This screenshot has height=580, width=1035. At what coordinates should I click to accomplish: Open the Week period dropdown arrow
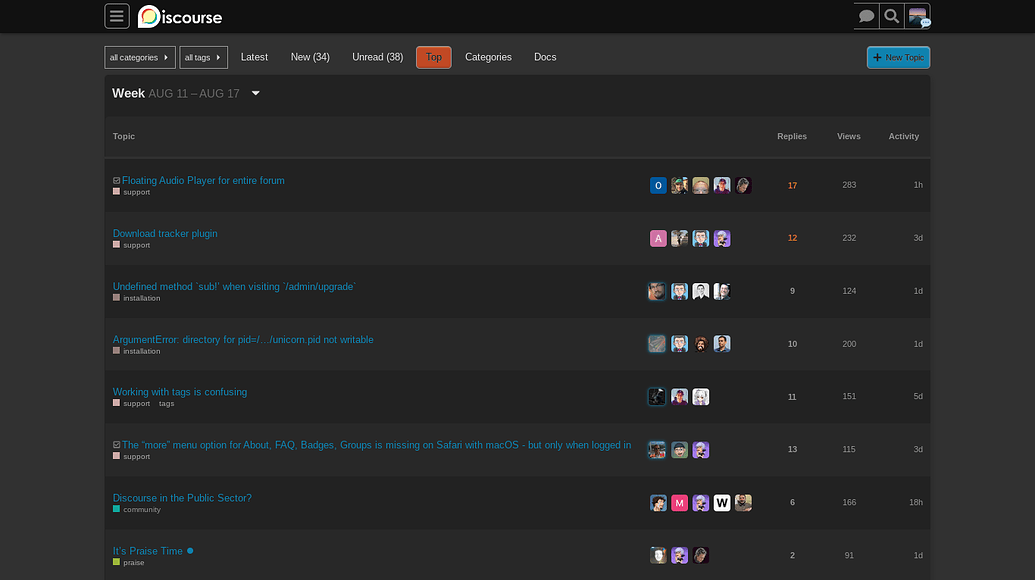click(256, 94)
